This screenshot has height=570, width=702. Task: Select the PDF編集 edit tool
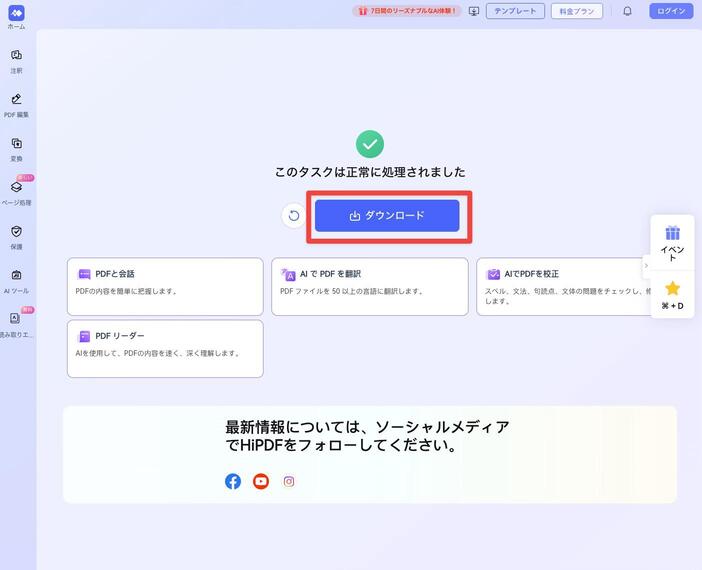17,105
